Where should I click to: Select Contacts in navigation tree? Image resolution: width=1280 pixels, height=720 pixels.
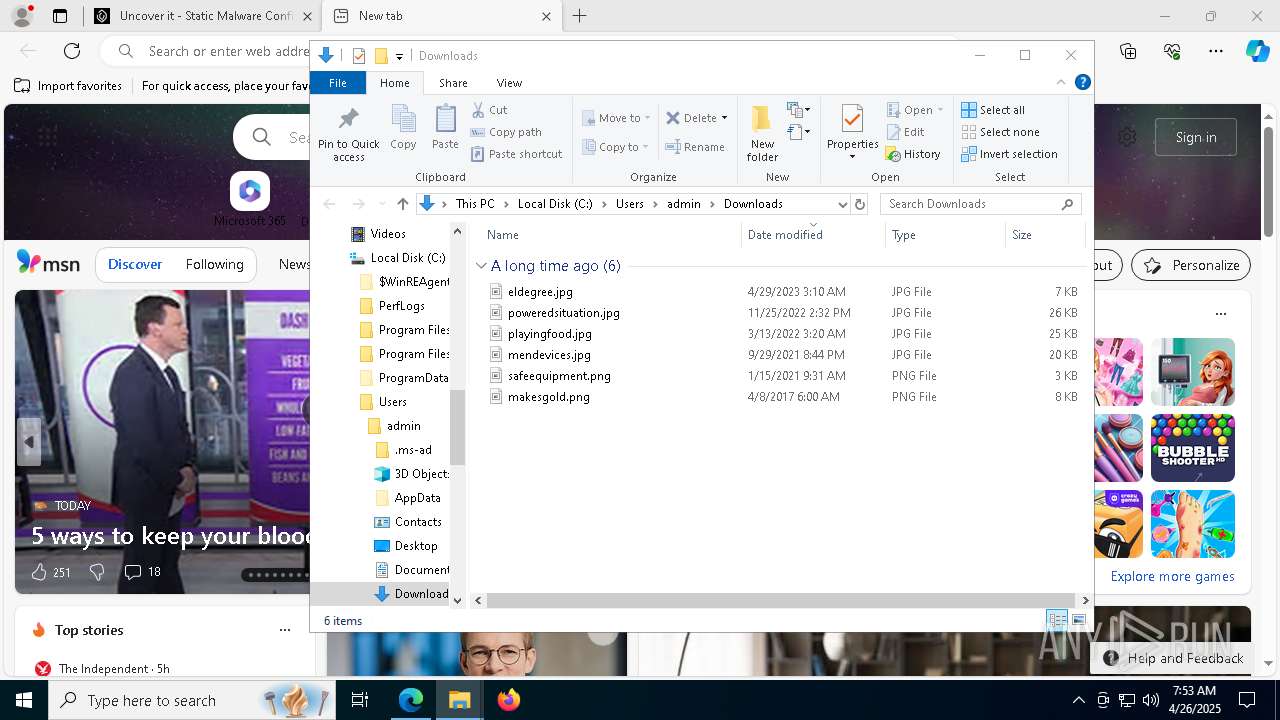(418, 522)
